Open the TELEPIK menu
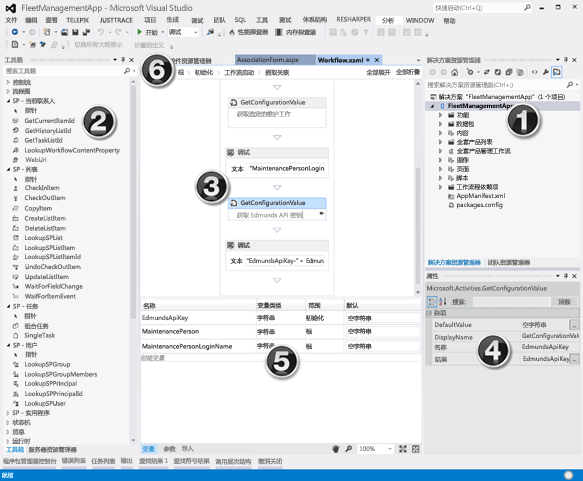The image size is (583, 481). (77, 20)
